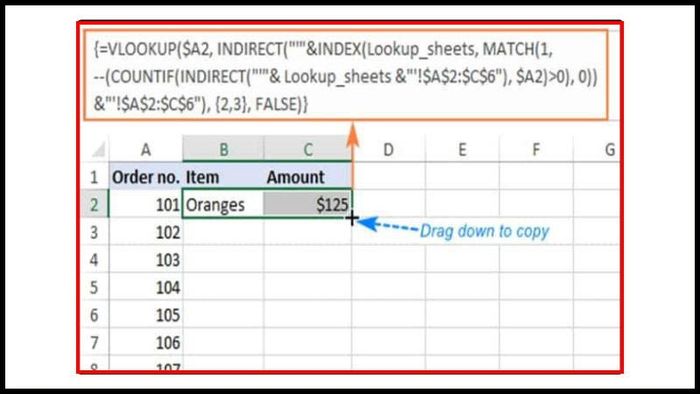Select row 2 header
This screenshot has height=394, width=700.
click(x=95, y=204)
